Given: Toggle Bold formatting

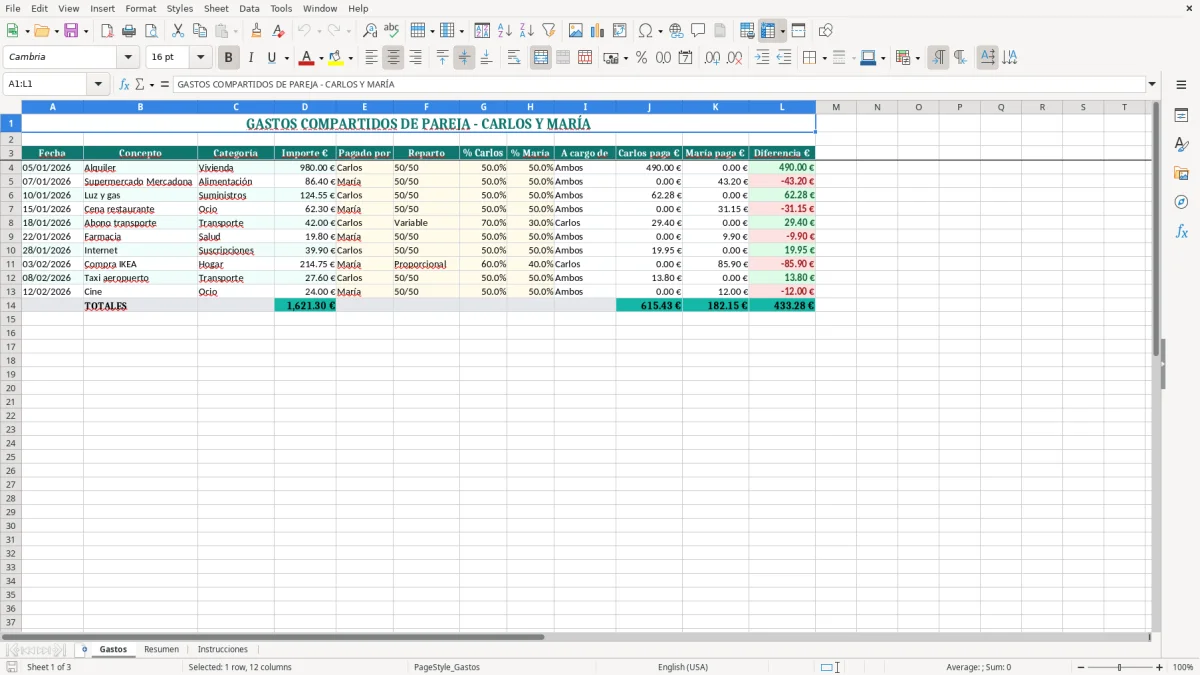Looking at the screenshot, I should (x=229, y=58).
